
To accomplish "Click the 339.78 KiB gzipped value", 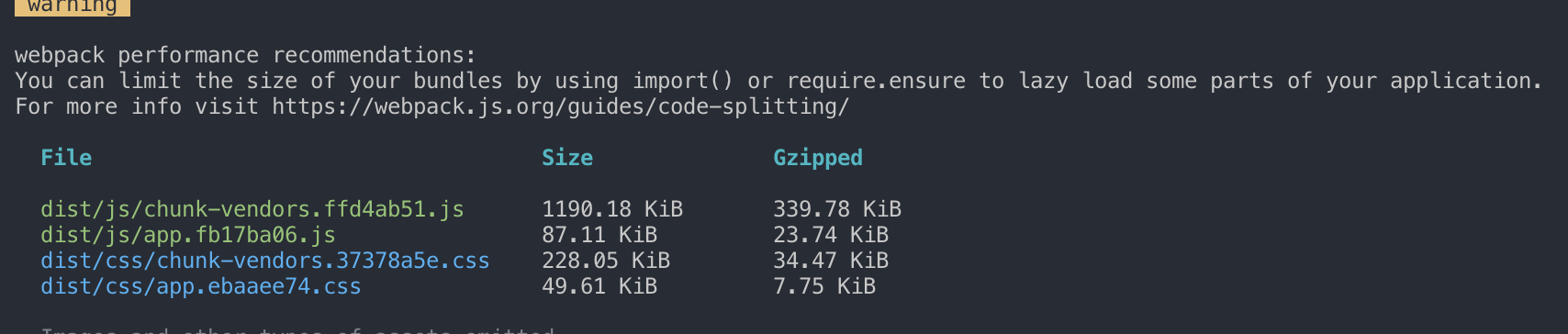I will coord(837,209).
